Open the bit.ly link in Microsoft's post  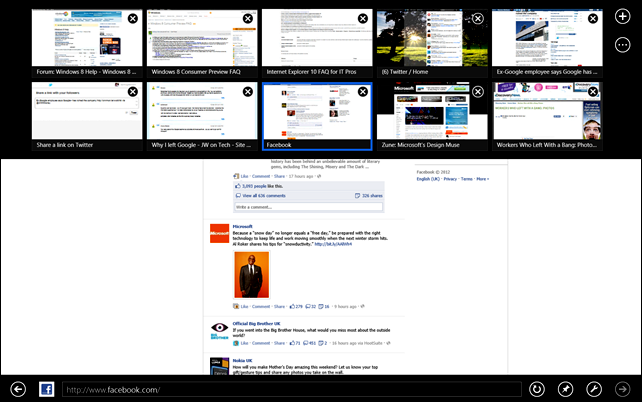tap(333, 244)
